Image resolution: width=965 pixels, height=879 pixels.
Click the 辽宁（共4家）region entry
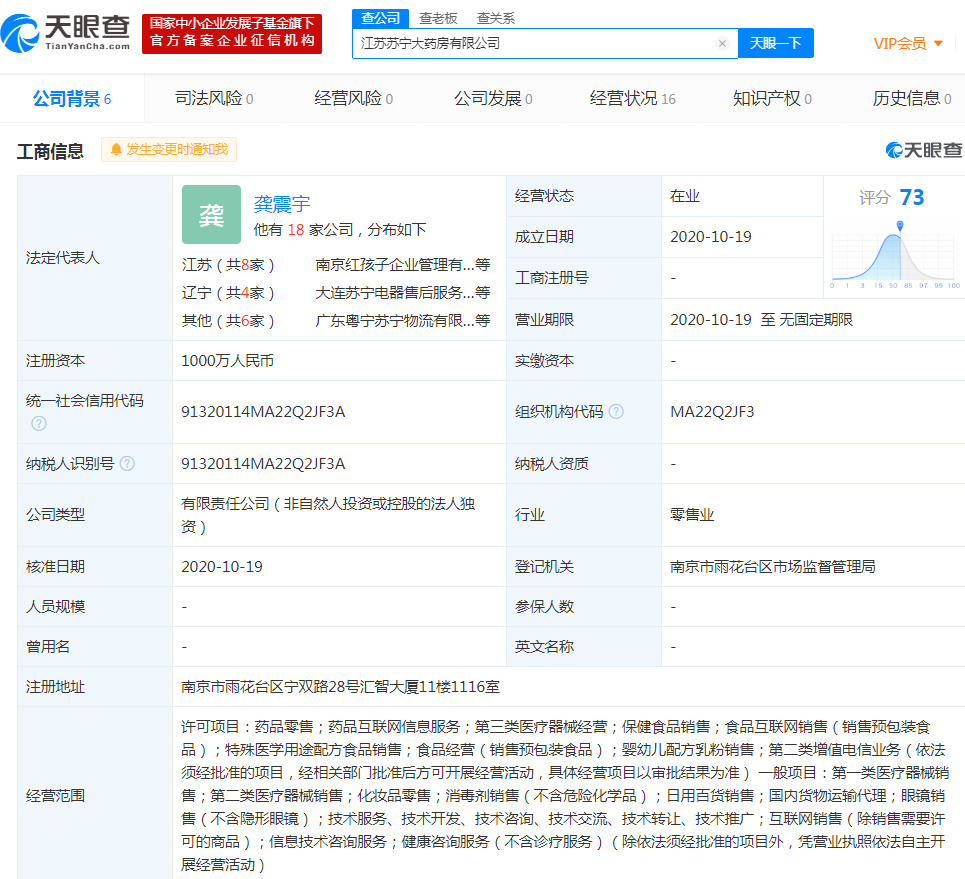pyautogui.click(x=228, y=293)
